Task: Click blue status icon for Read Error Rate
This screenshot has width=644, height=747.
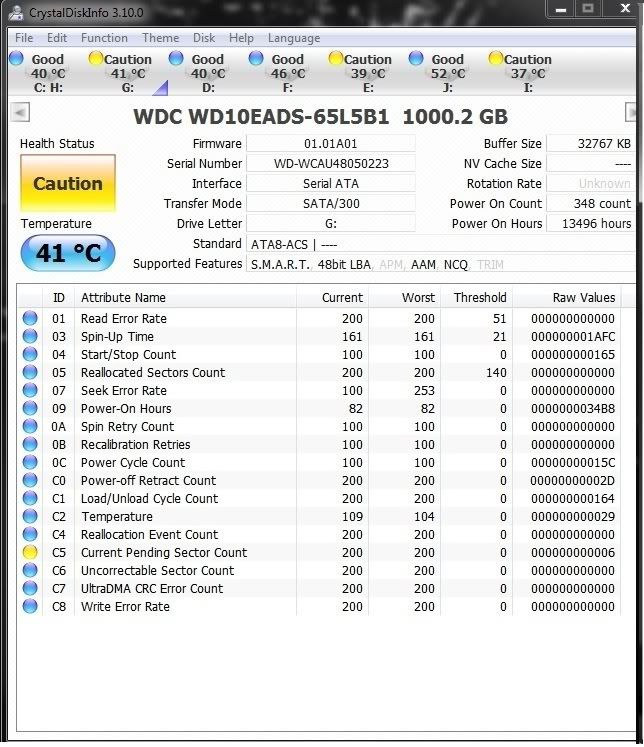Action: pyautogui.click(x=30, y=319)
